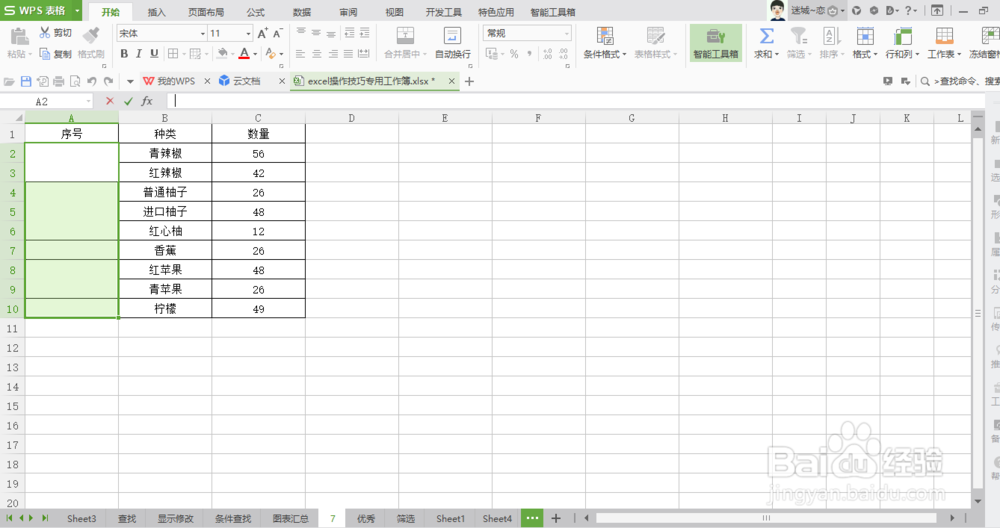Switch to the 开始 ribbon tab
This screenshot has height=528, width=1000.
coord(110,12)
